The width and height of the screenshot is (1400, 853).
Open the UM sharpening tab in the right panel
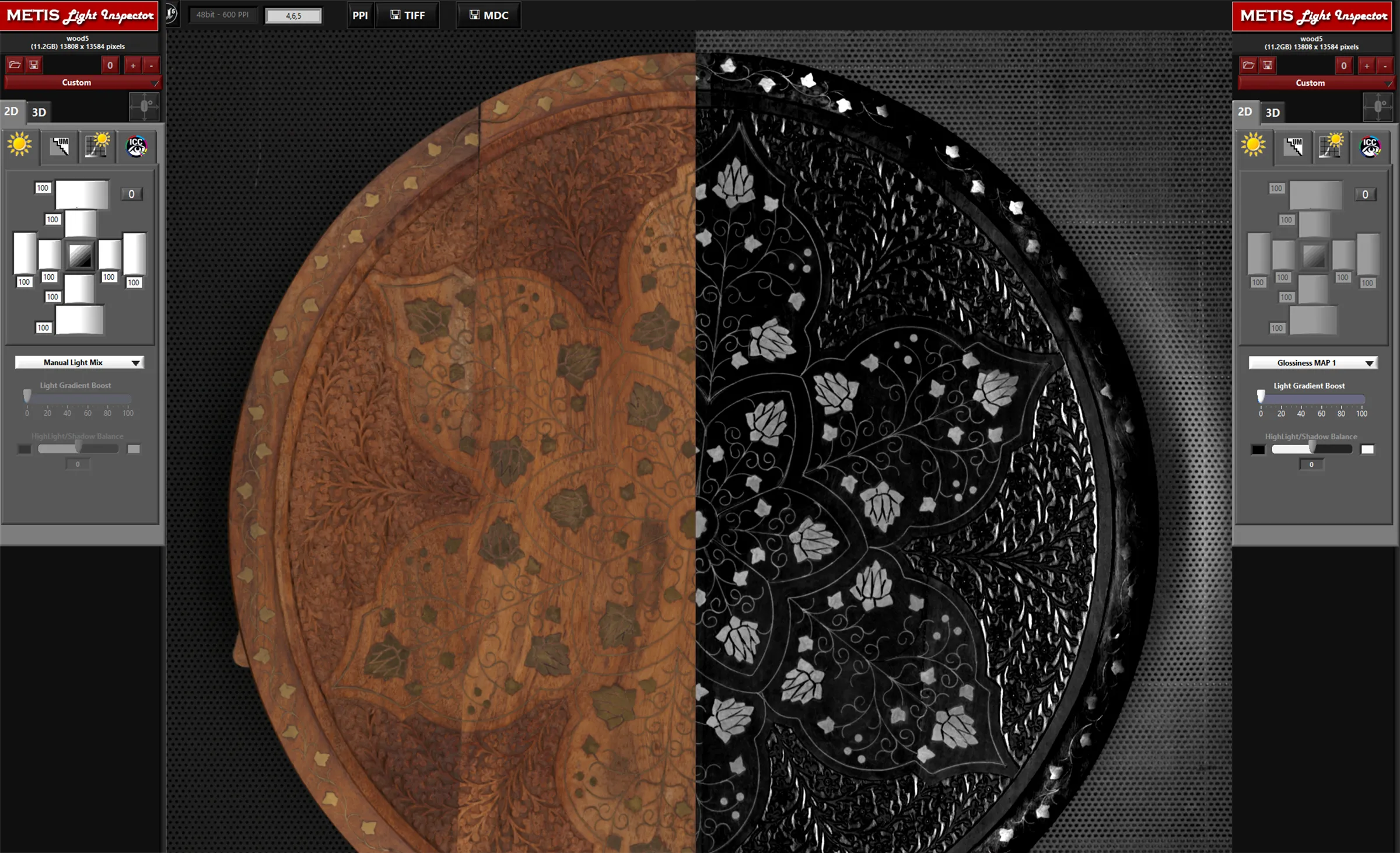(x=1294, y=146)
